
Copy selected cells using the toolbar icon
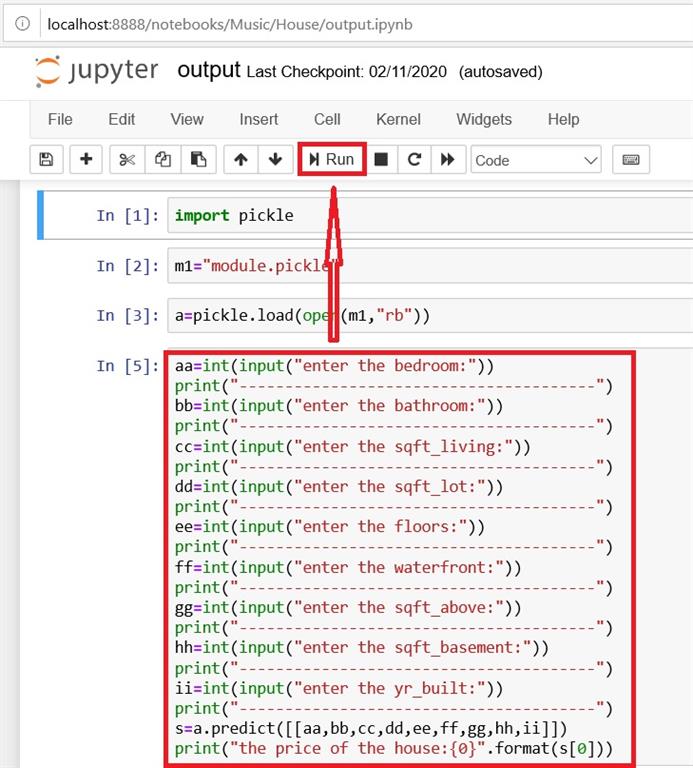(x=163, y=160)
